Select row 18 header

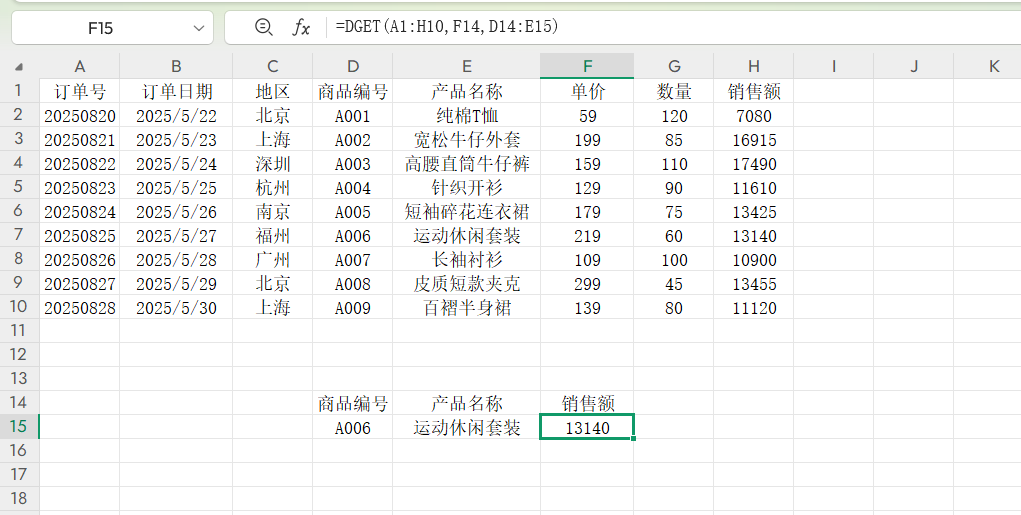pos(19,499)
